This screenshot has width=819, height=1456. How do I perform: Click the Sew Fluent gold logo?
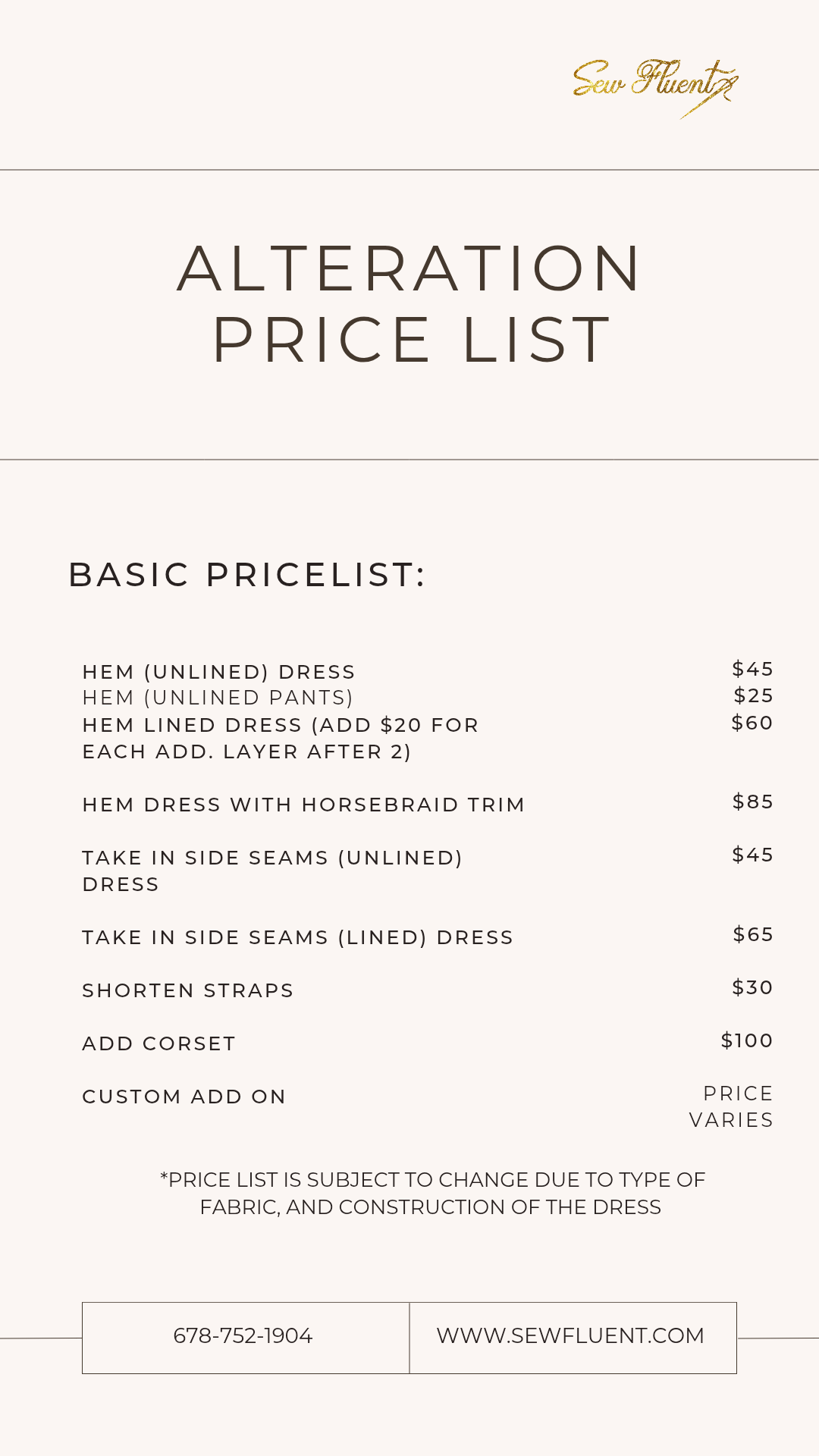pos(655,86)
